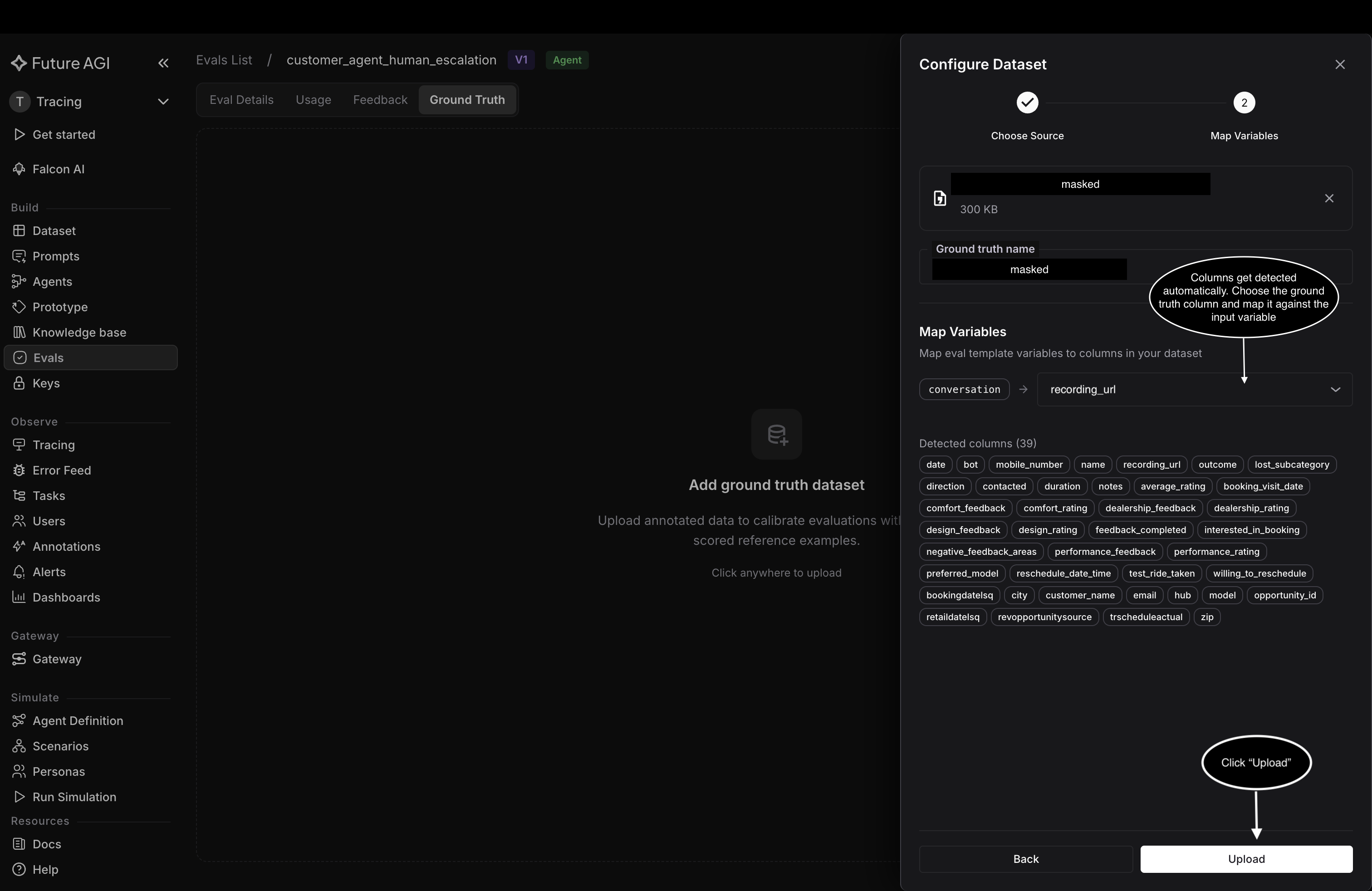Switch to the Usage tab
The width and height of the screenshot is (1372, 891).
[314, 100]
